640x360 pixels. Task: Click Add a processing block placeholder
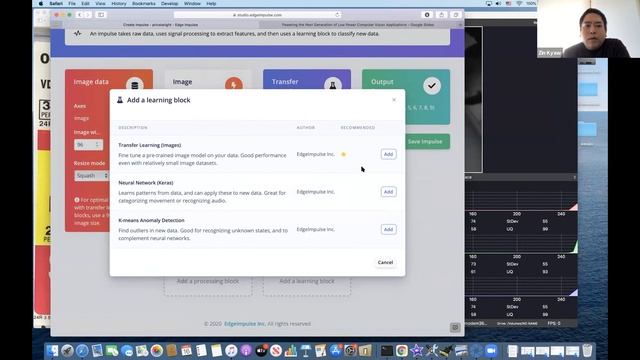[x=208, y=281]
